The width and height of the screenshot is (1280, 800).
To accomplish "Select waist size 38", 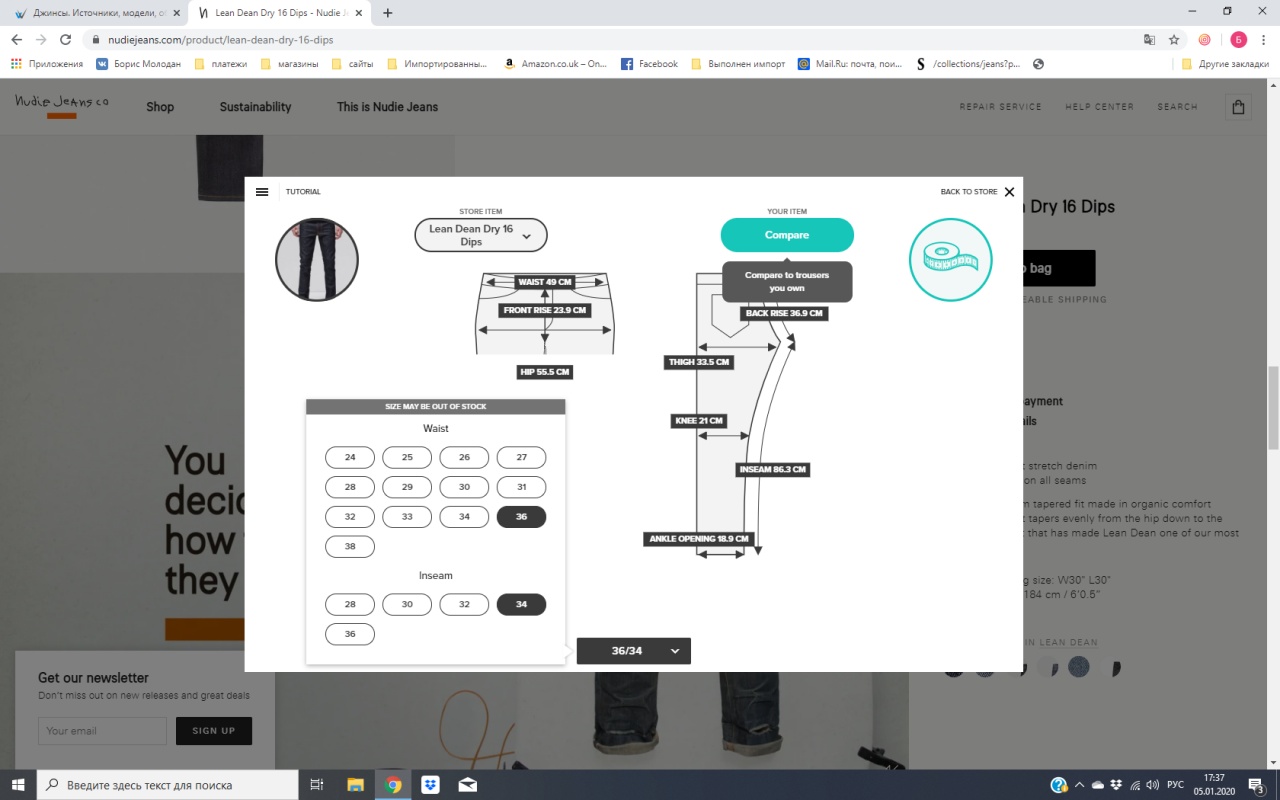I will 350,547.
